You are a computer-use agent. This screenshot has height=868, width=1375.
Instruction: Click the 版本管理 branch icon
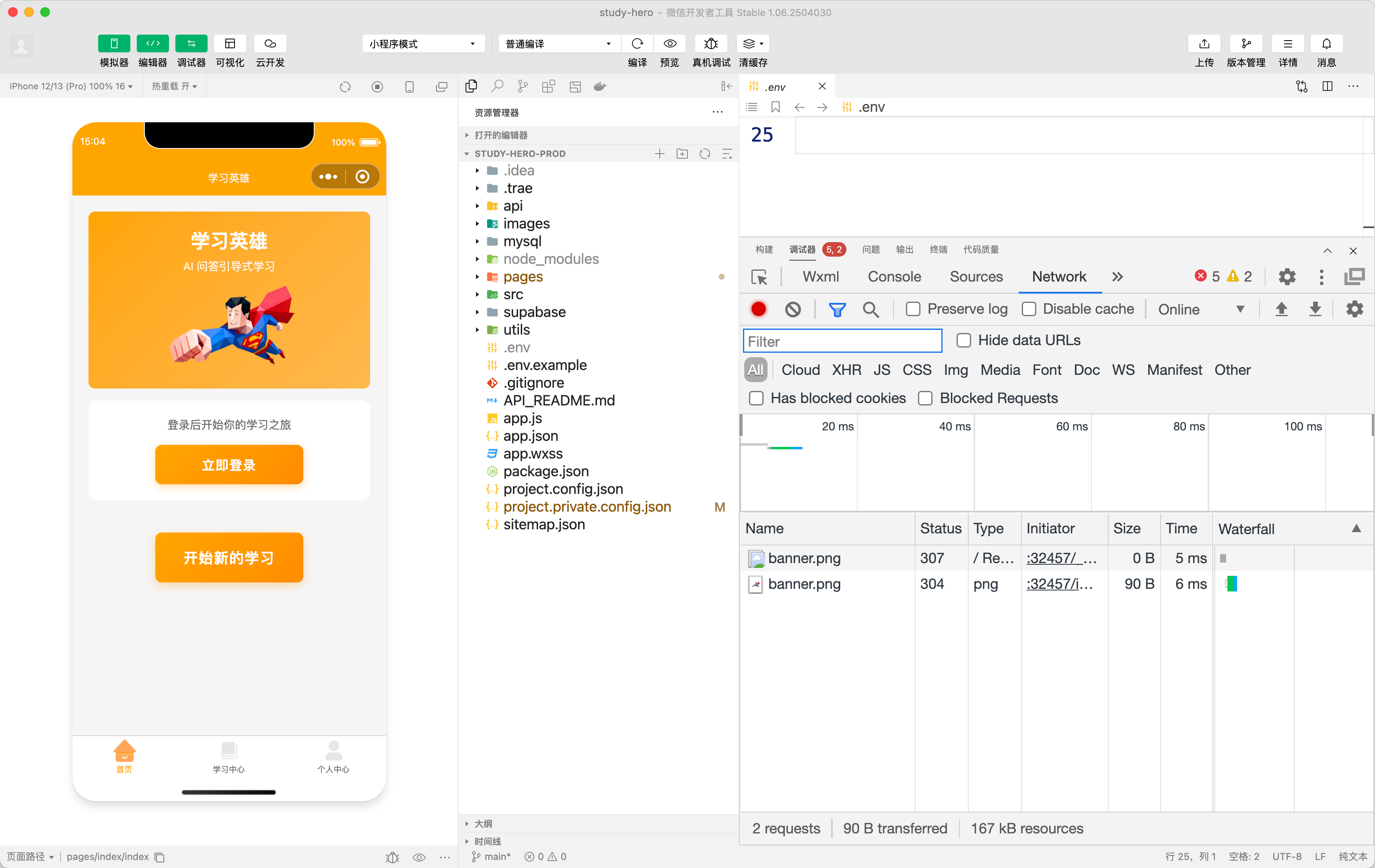pyautogui.click(x=1246, y=43)
